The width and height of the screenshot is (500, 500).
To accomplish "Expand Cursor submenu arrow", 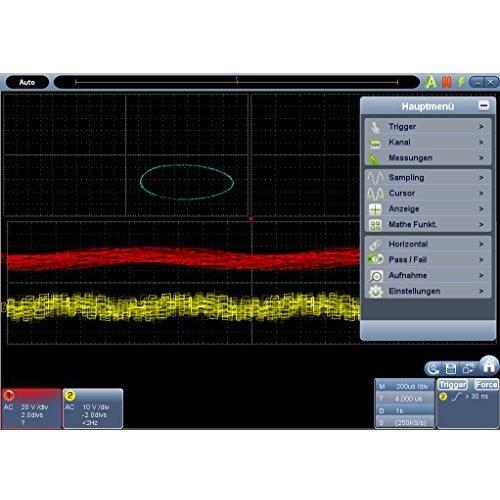I will coord(481,193).
